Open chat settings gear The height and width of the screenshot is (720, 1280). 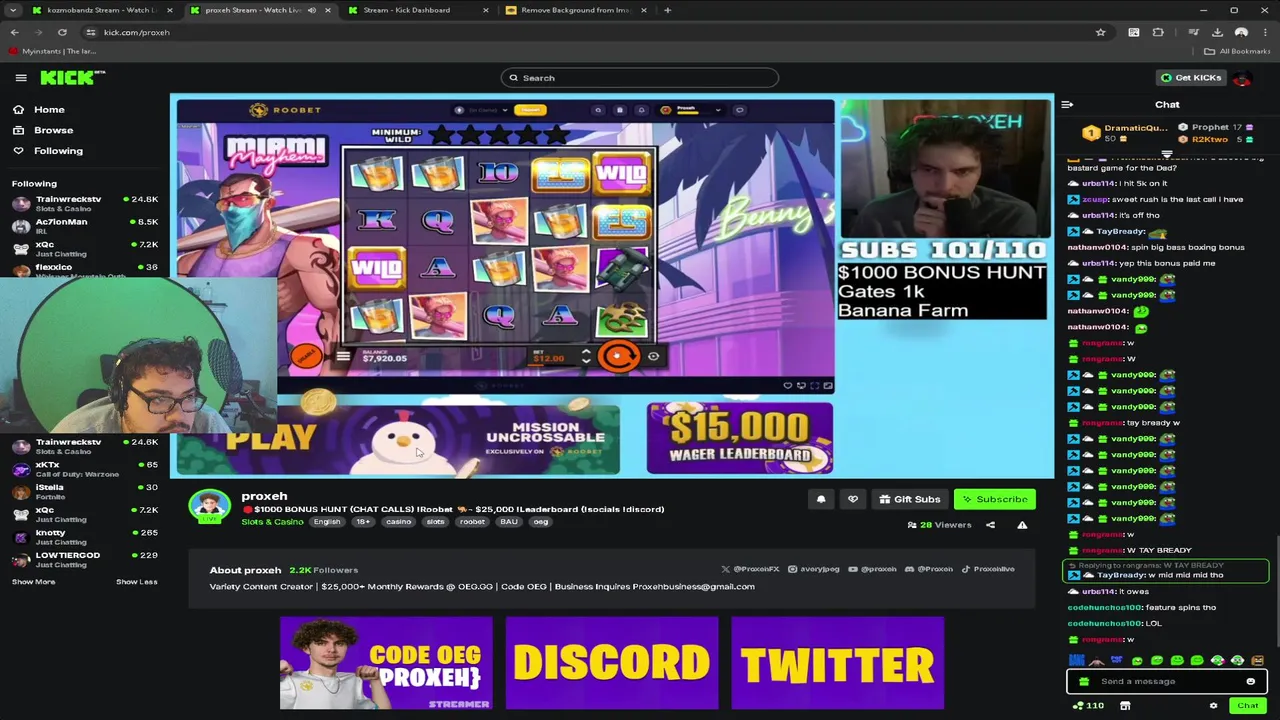pyautogui.click(x=1213, y=706)
